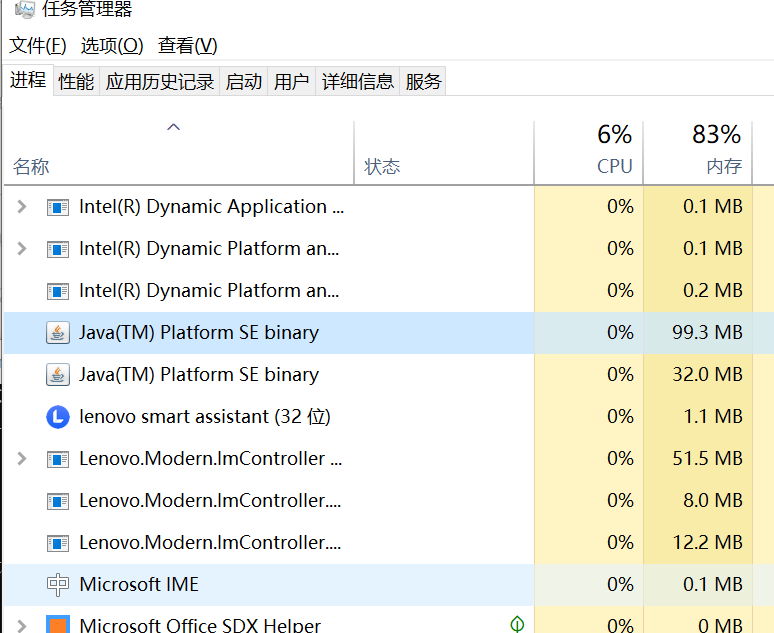
Task: Expand Microsoft Office SDX Helper process
Action: [x=22, y=626]
